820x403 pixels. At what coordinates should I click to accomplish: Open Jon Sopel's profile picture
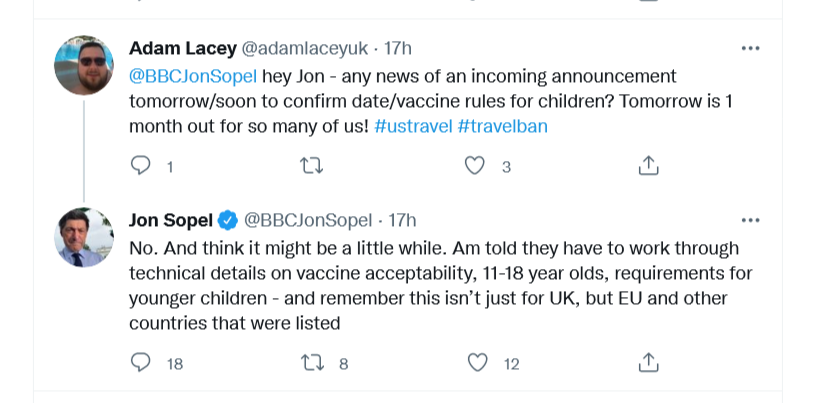[x=83, y=237]
